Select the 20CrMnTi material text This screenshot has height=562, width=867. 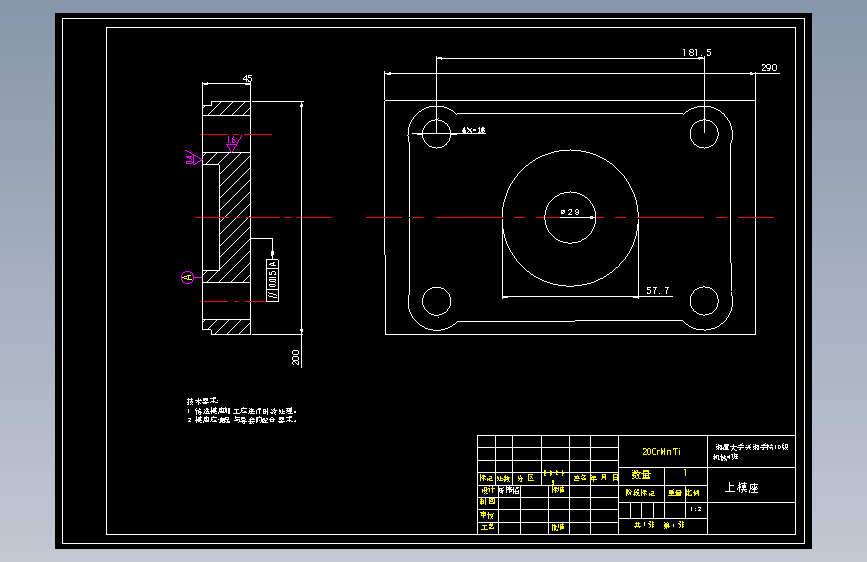(x=661, y=451)
